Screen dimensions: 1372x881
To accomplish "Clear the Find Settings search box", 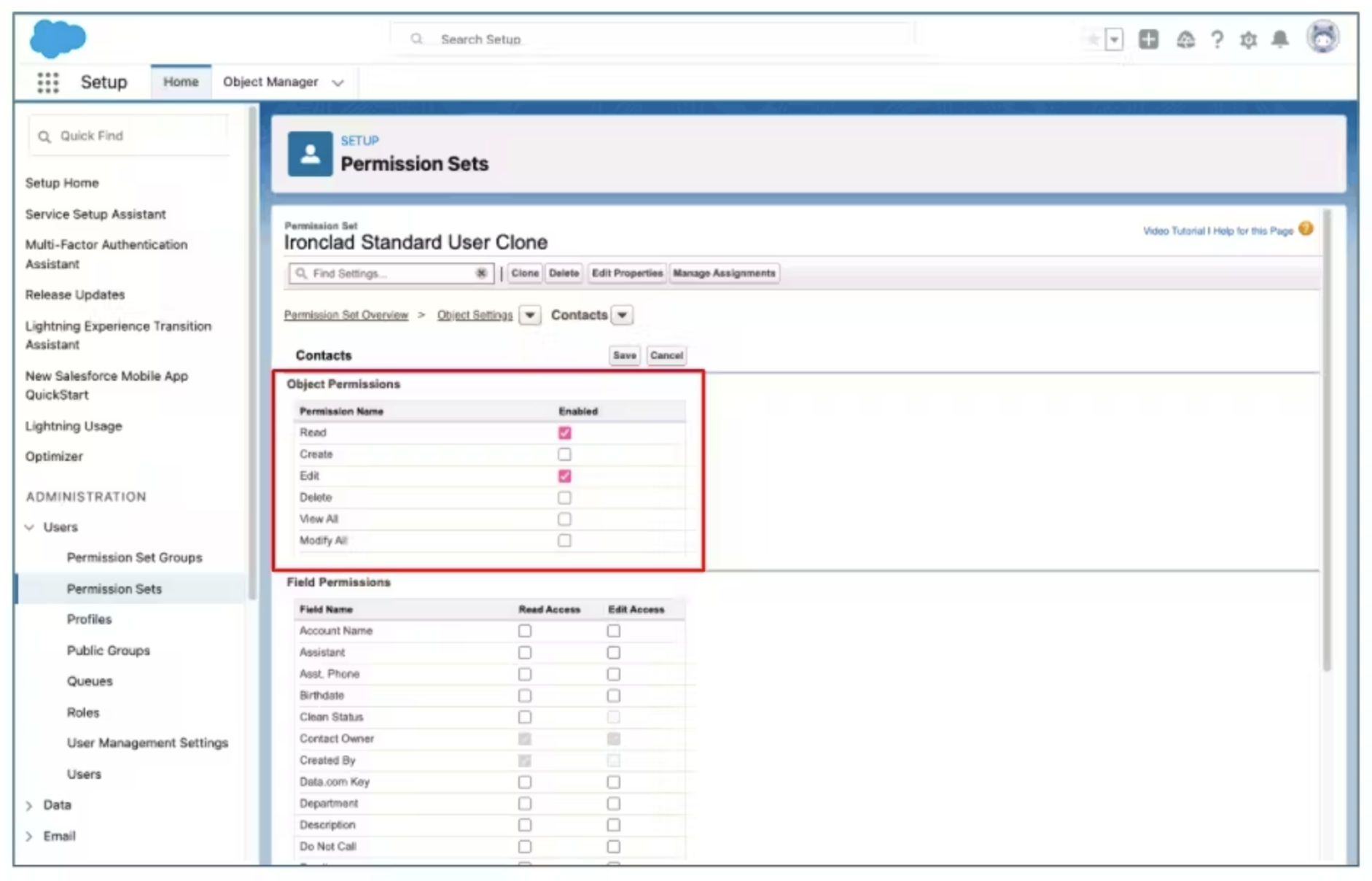I will click(481, 273).
